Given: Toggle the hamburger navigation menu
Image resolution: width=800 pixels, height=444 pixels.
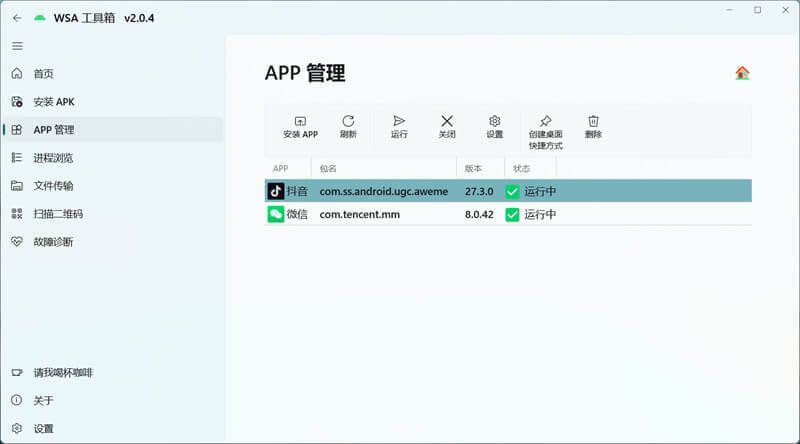Looking at the screenshot, I should [17, 46].
